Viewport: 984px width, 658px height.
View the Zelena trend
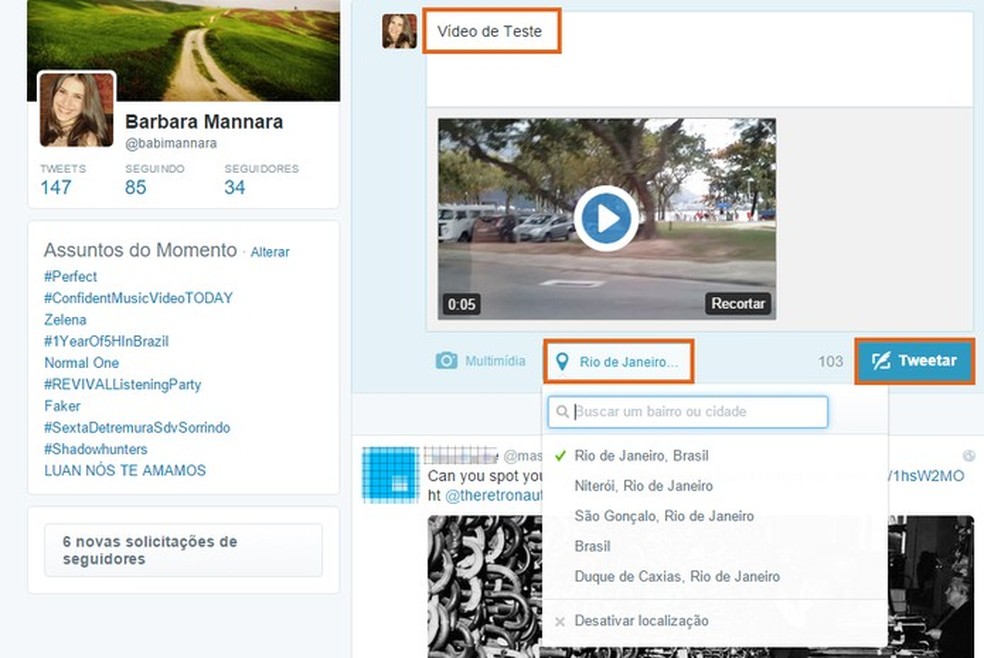click(65, 320)
